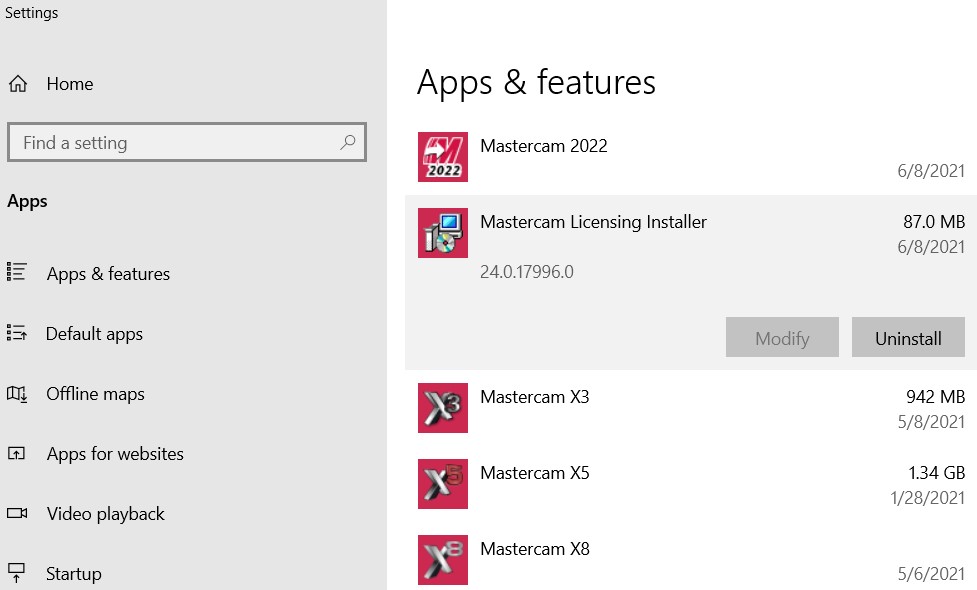
Task: Click the Offline maps icon
Action: coord(17,393)
